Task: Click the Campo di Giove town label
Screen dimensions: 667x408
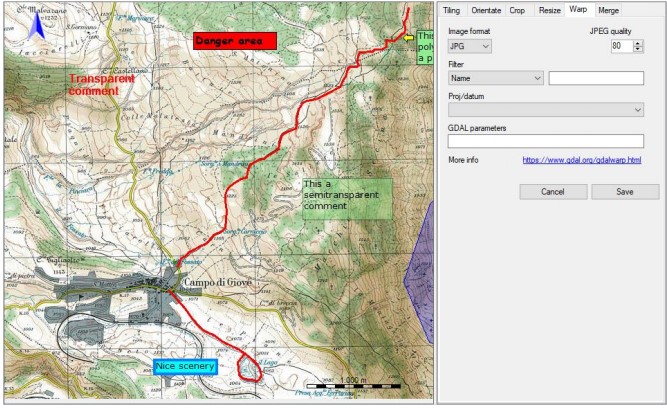Action: tap(218, 282)
